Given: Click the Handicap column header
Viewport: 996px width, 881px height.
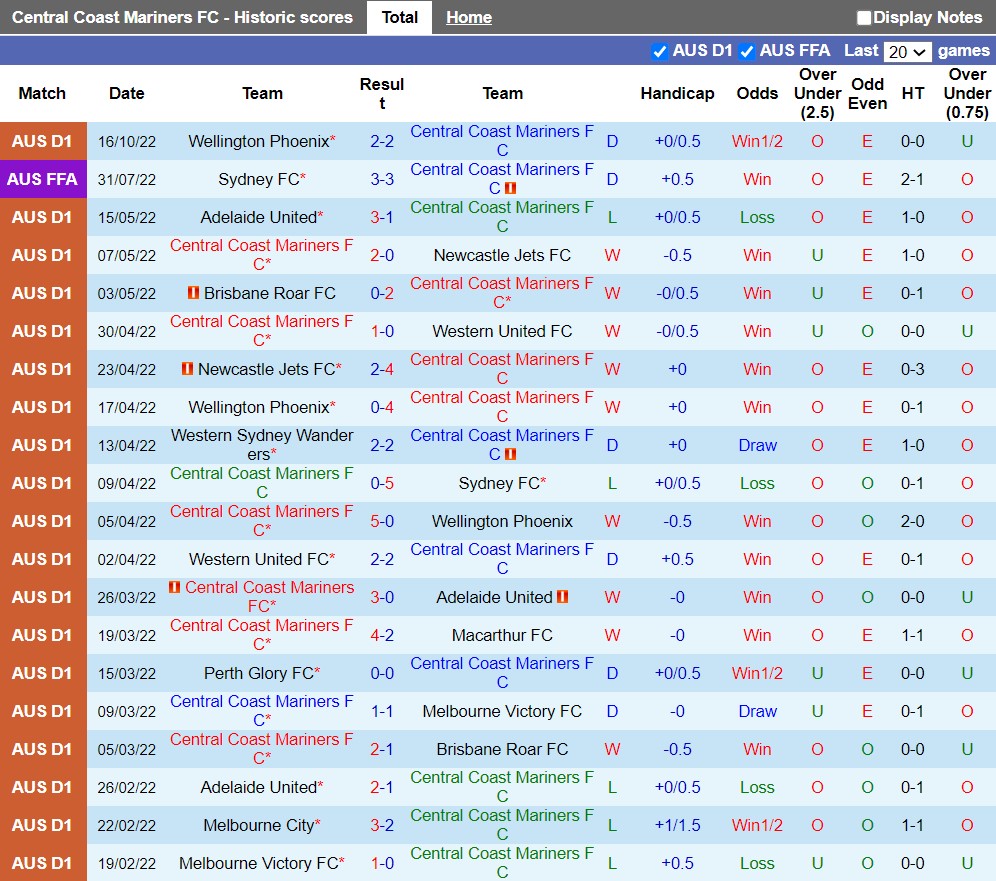Looking at the screenshot, I should pos(677,93).
